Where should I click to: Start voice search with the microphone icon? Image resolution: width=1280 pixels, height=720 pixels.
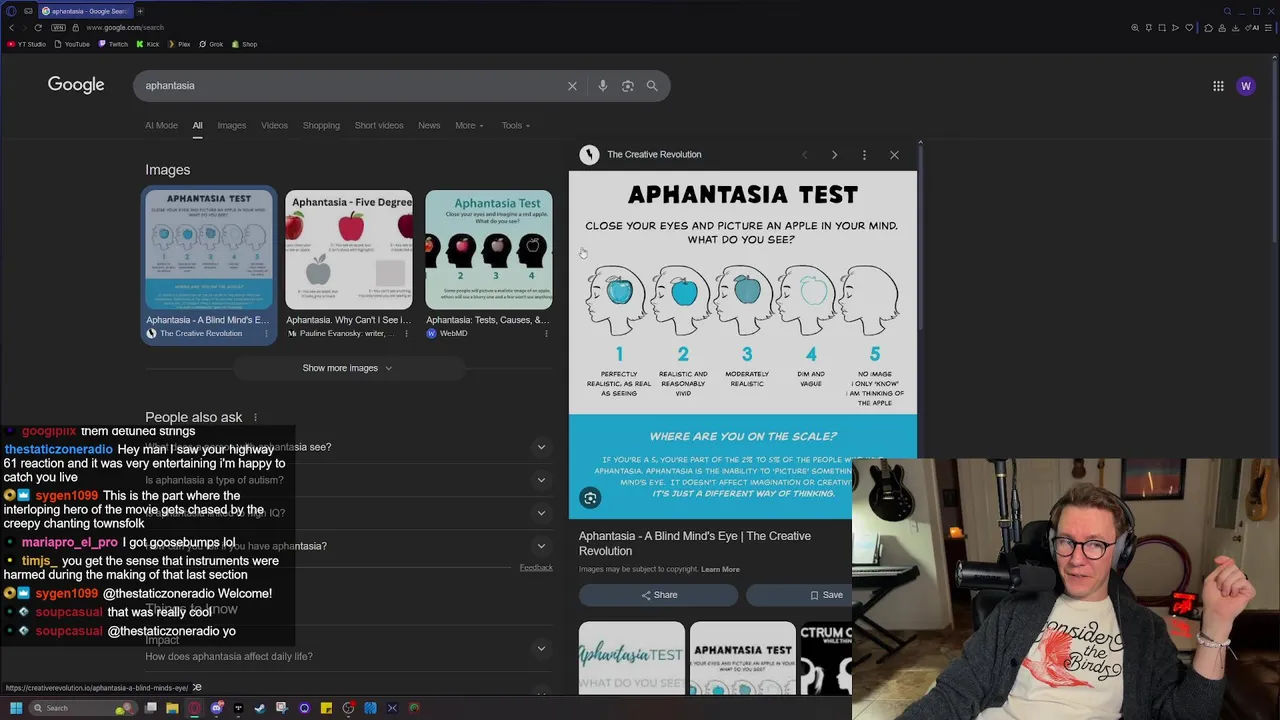click(x=602, y=86)
